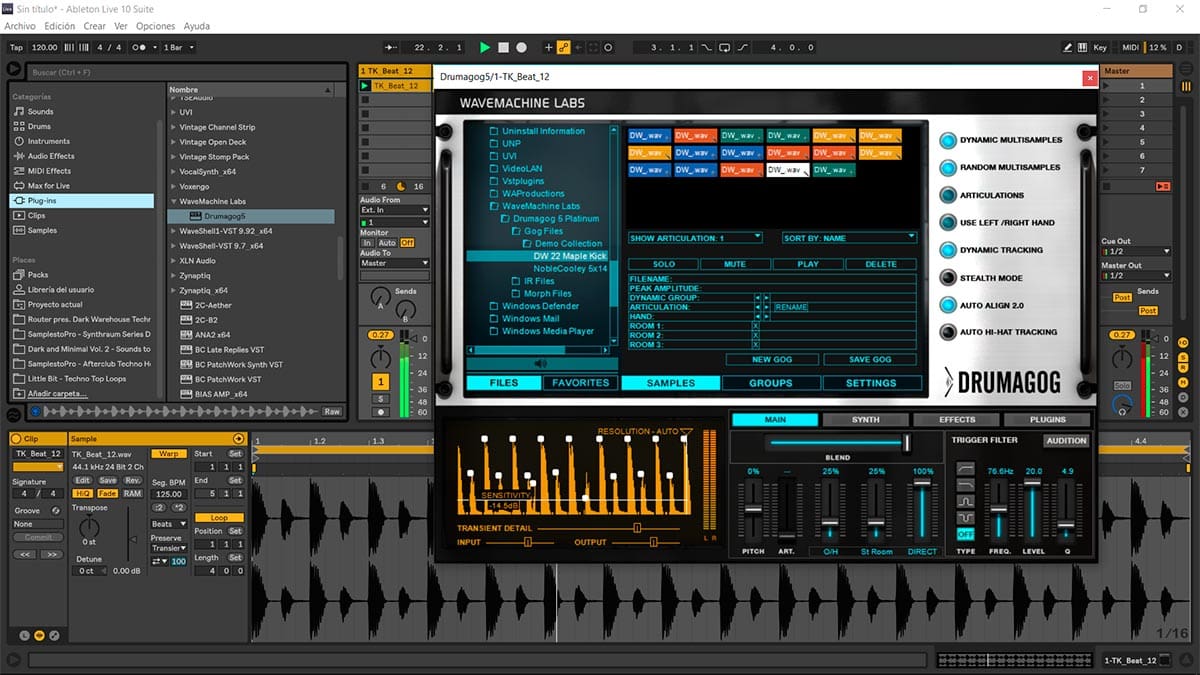1200x675 pixels.
Task: Expand the Zynaptiq_x64 folder
Action: point(173,290)
